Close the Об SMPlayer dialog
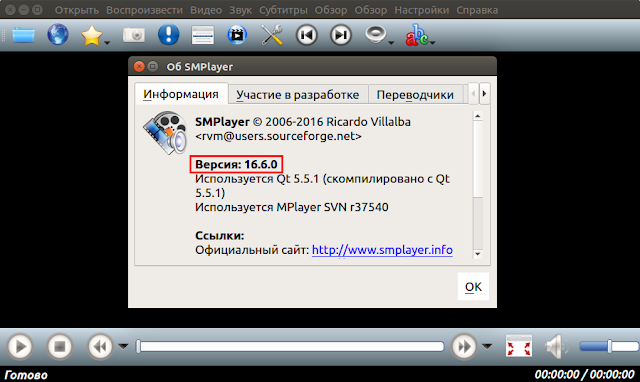The width and height of the screenshot is (640, 382). pyautogui.click(x=139, y=67)
